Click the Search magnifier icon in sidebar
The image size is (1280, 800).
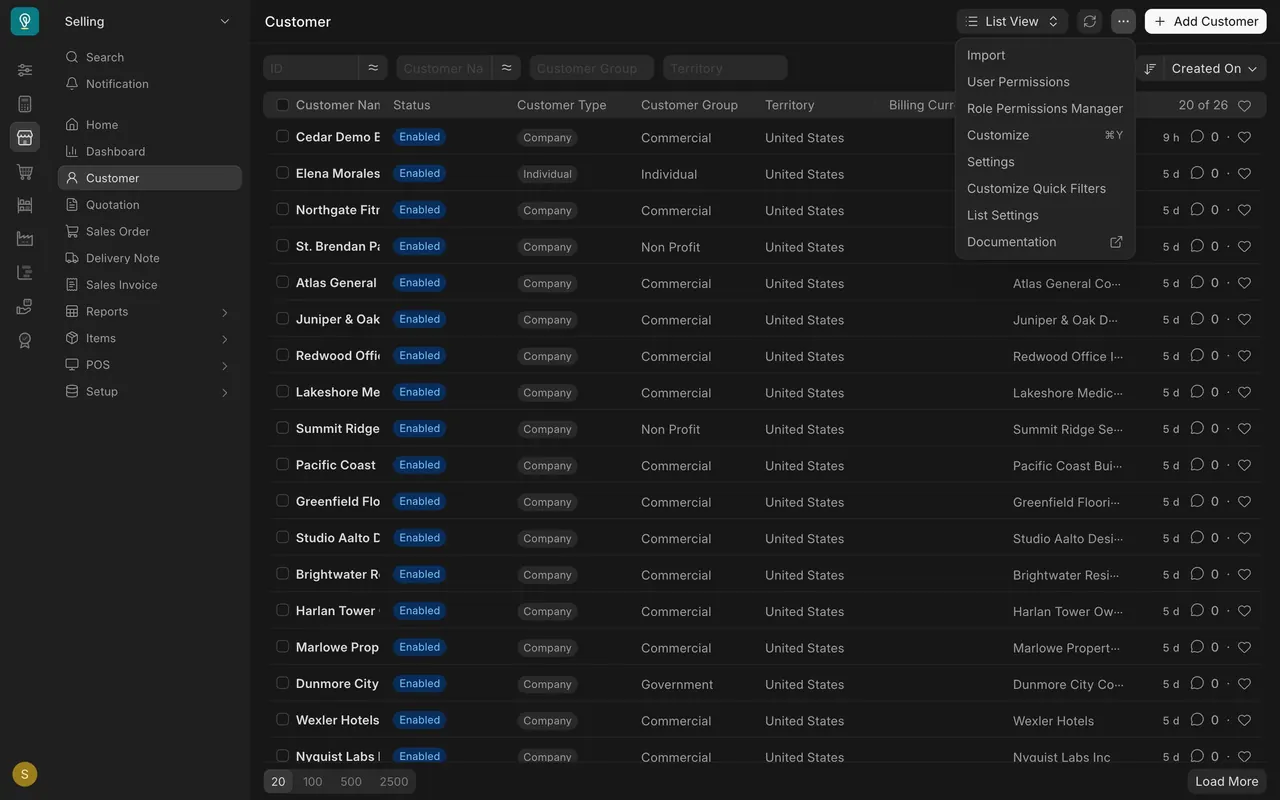(x=72, y=57)
